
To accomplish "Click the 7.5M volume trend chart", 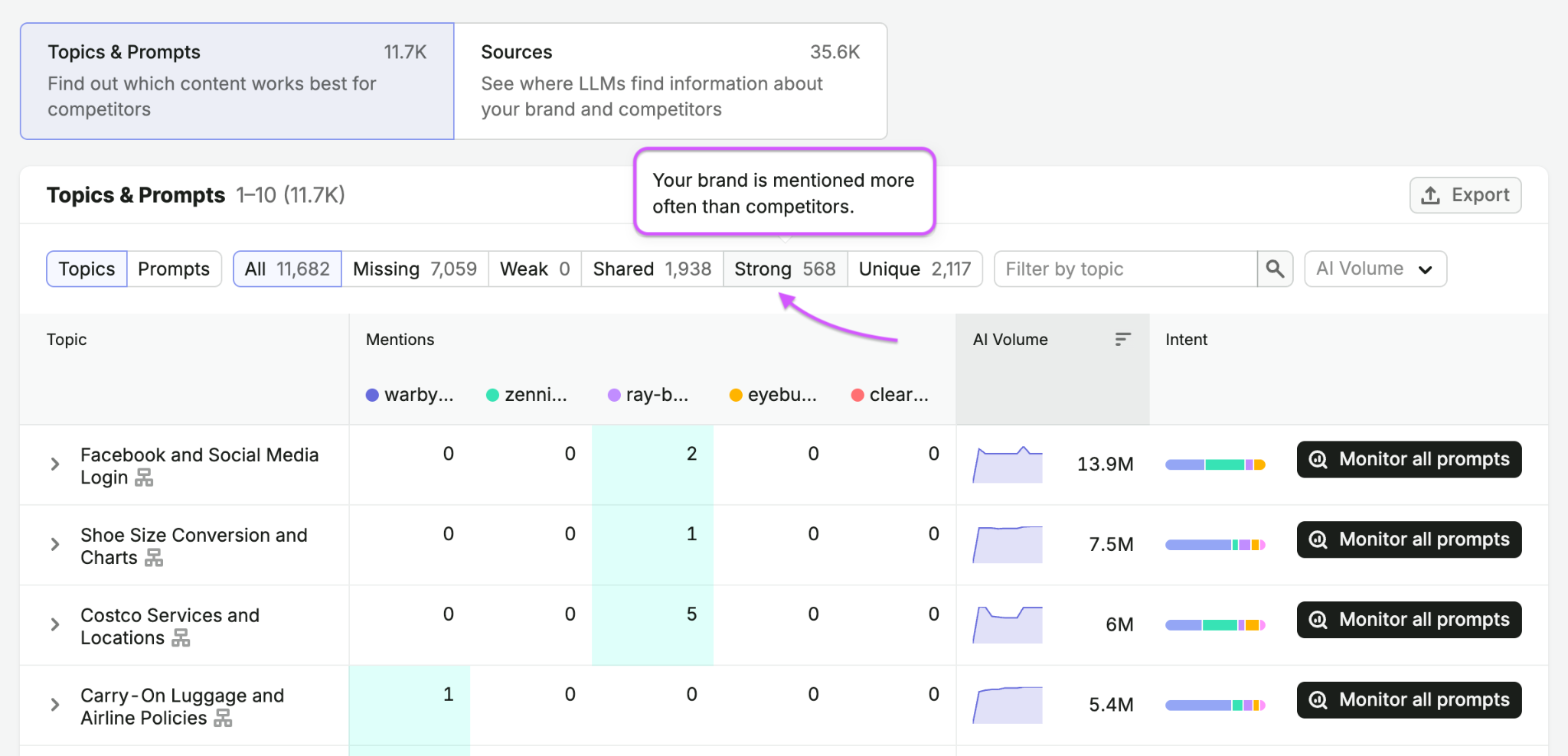I will tap(1008, 545).
